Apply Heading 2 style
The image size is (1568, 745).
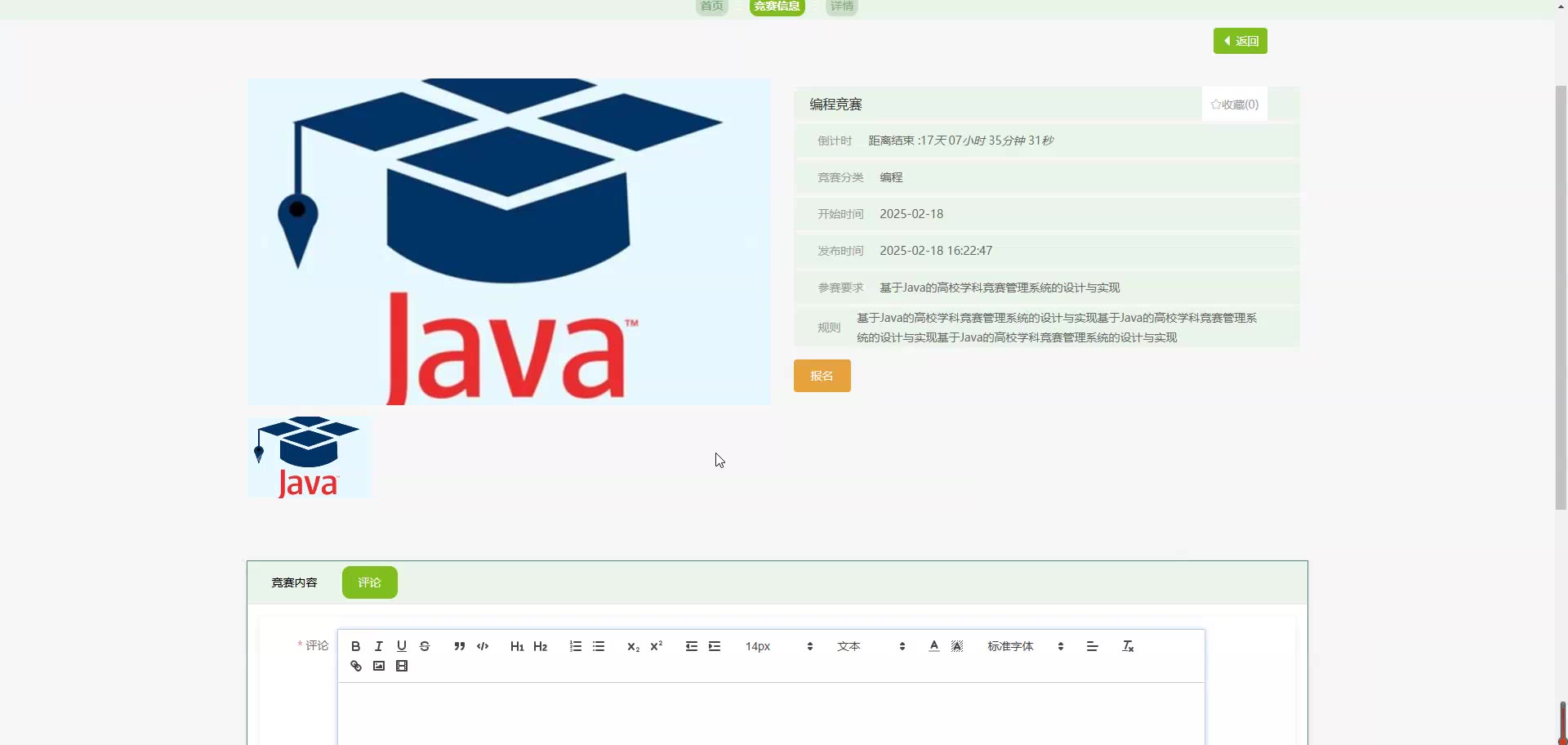click(540, 646)
